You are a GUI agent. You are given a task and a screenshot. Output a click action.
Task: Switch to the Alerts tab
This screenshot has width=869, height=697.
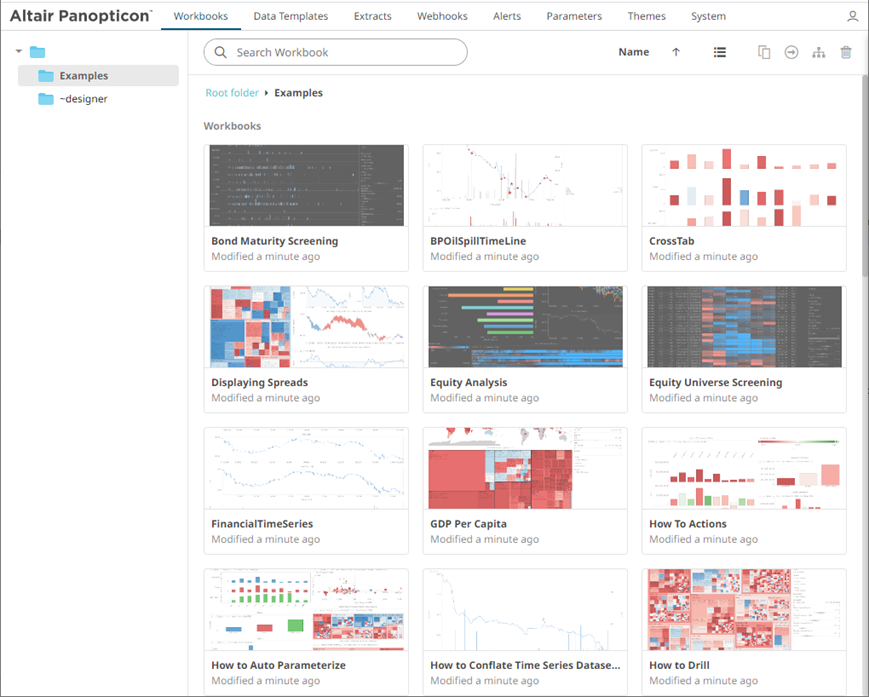pyautogui.click(x=506, y=17)
